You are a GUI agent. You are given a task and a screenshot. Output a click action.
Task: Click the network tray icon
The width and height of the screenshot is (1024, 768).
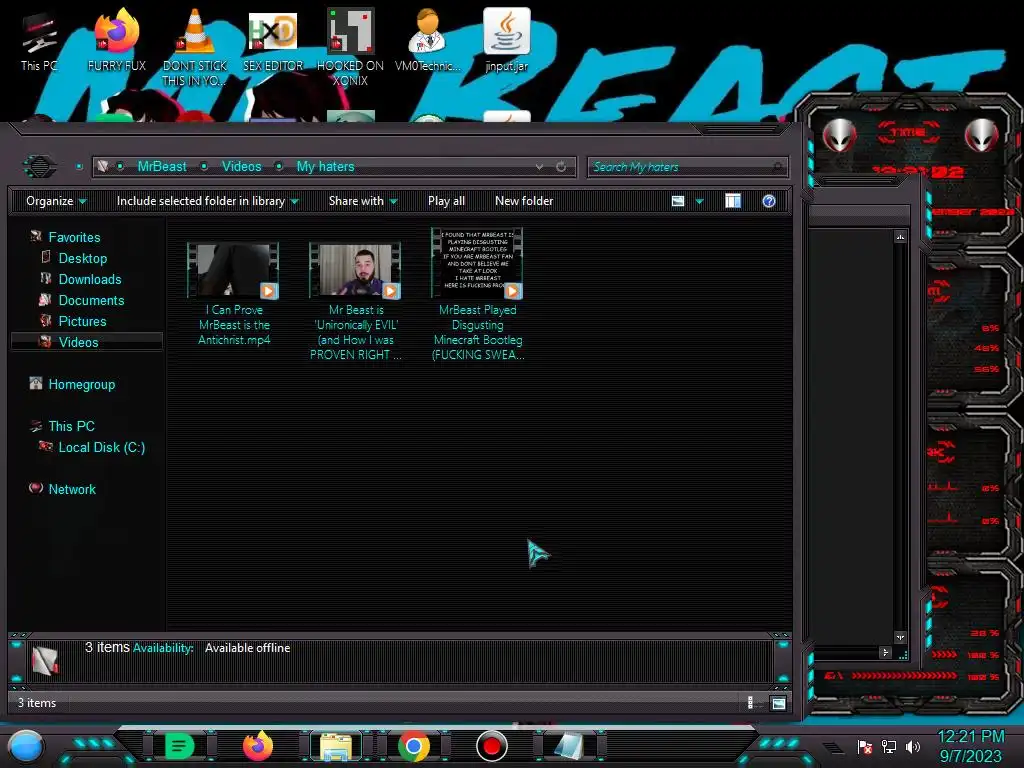889,746
